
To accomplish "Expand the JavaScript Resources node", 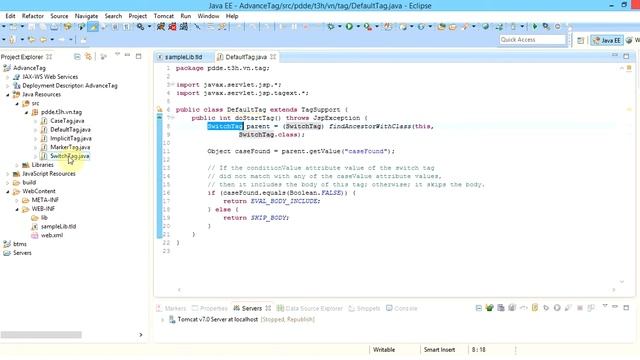I will 7,174.
